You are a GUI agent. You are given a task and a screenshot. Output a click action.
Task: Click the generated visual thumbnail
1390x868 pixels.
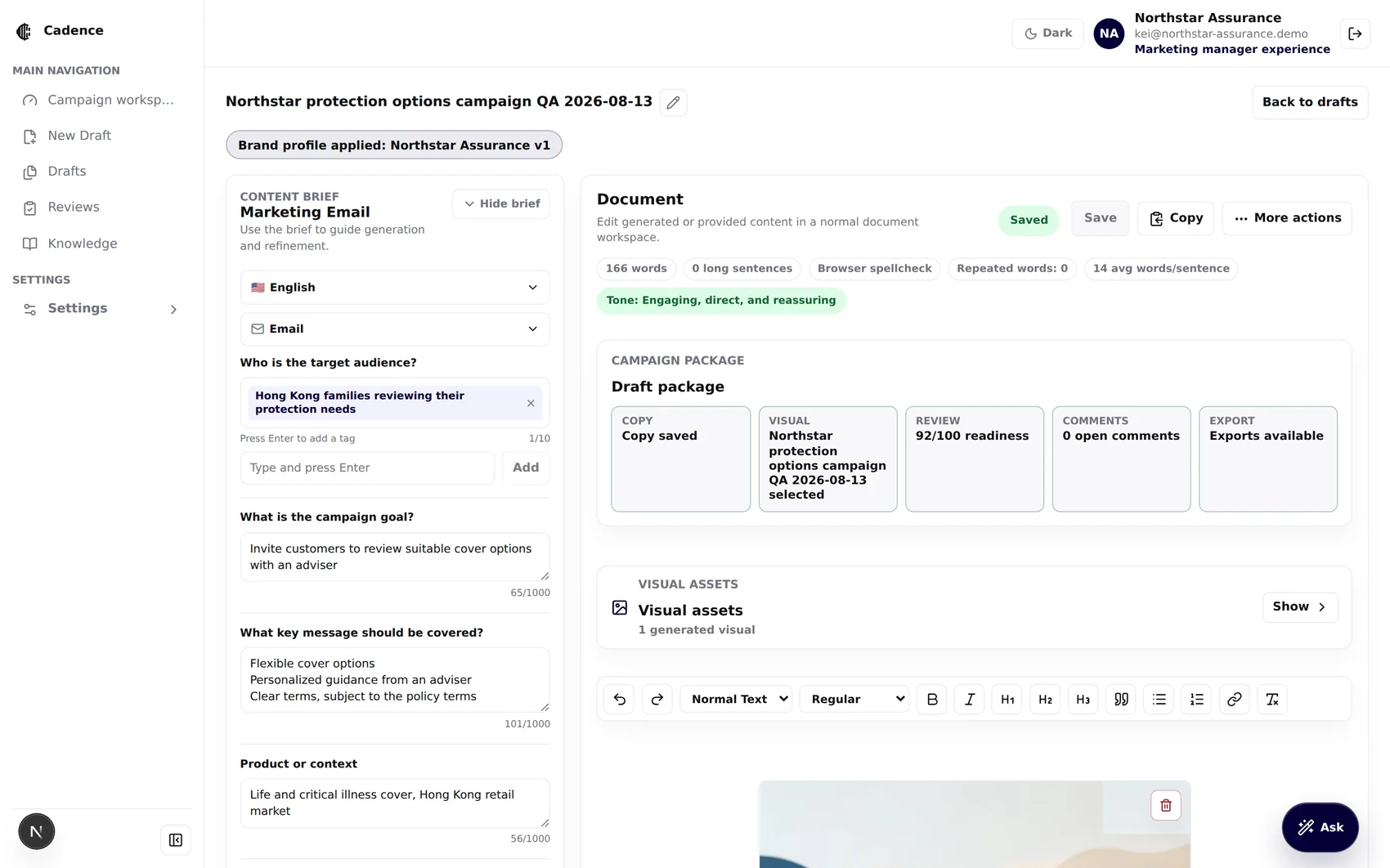(975, 825)
